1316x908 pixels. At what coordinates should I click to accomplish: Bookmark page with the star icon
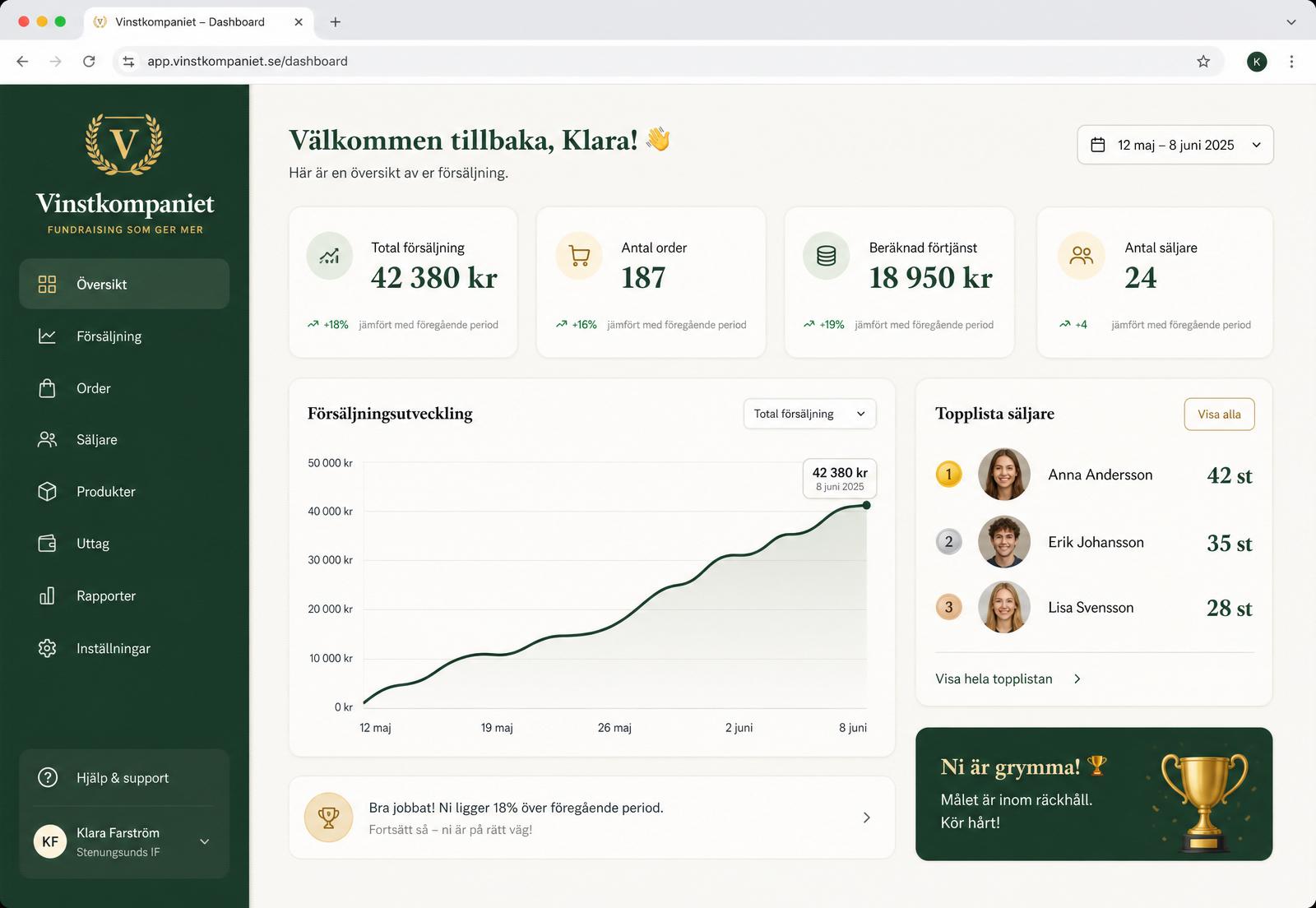pyautogui.click(x=1203, y=62)
